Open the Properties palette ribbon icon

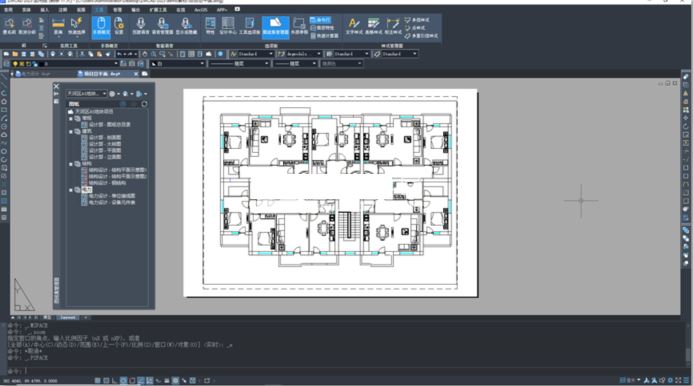click(210, 26)
